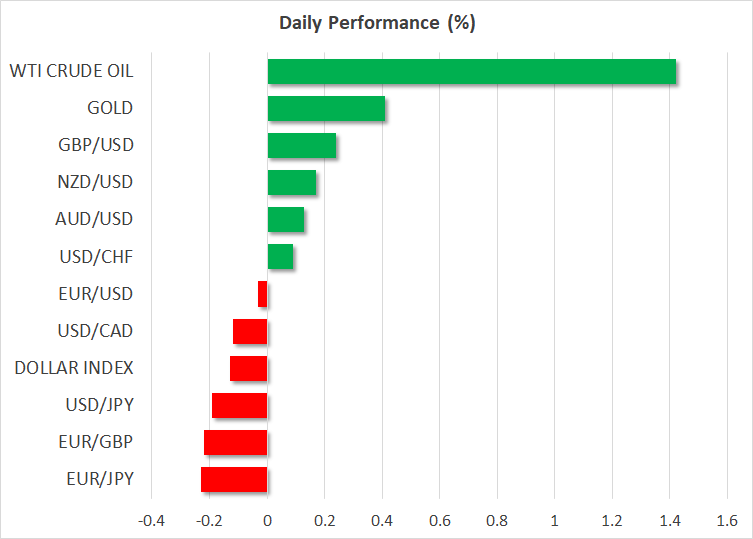Image resolution: width=753 pixels, height=539 pixels.
Task: Click the red EUR/JPY bar
Action: click(234, 479)
